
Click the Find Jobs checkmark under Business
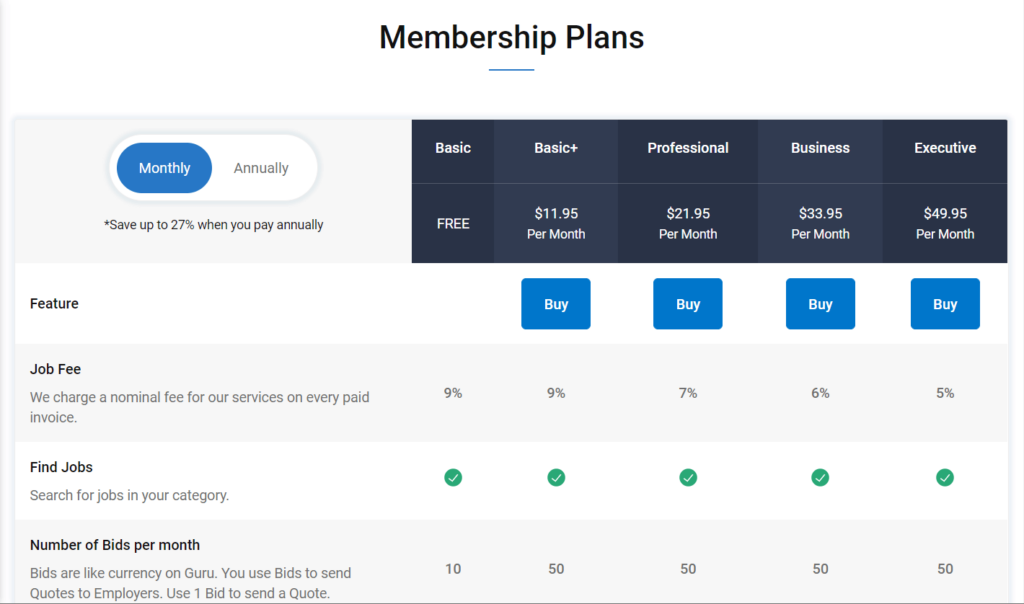coord(820,477)
